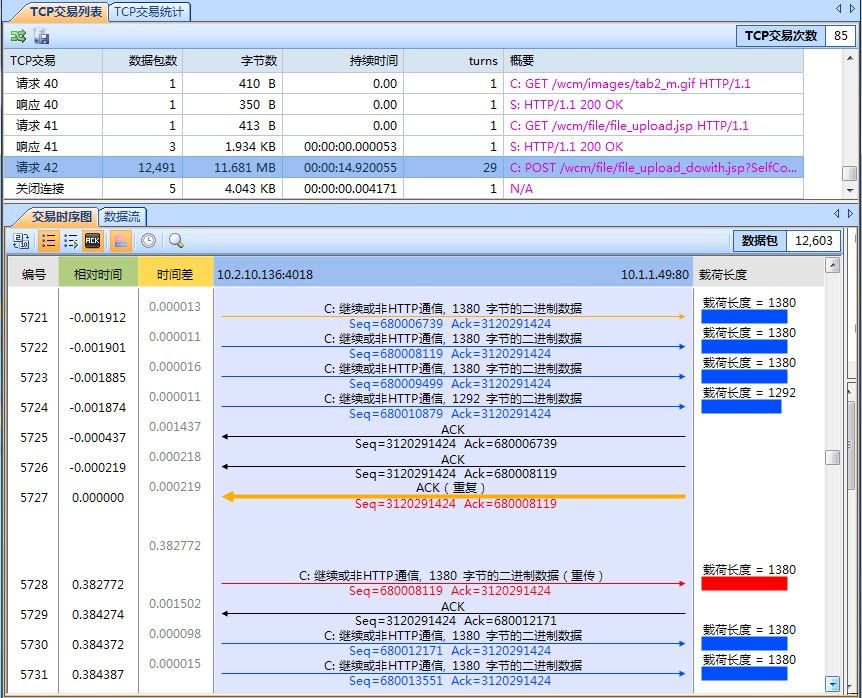Click the right tab-scroll arrow in top panel

tap(851, 9)
